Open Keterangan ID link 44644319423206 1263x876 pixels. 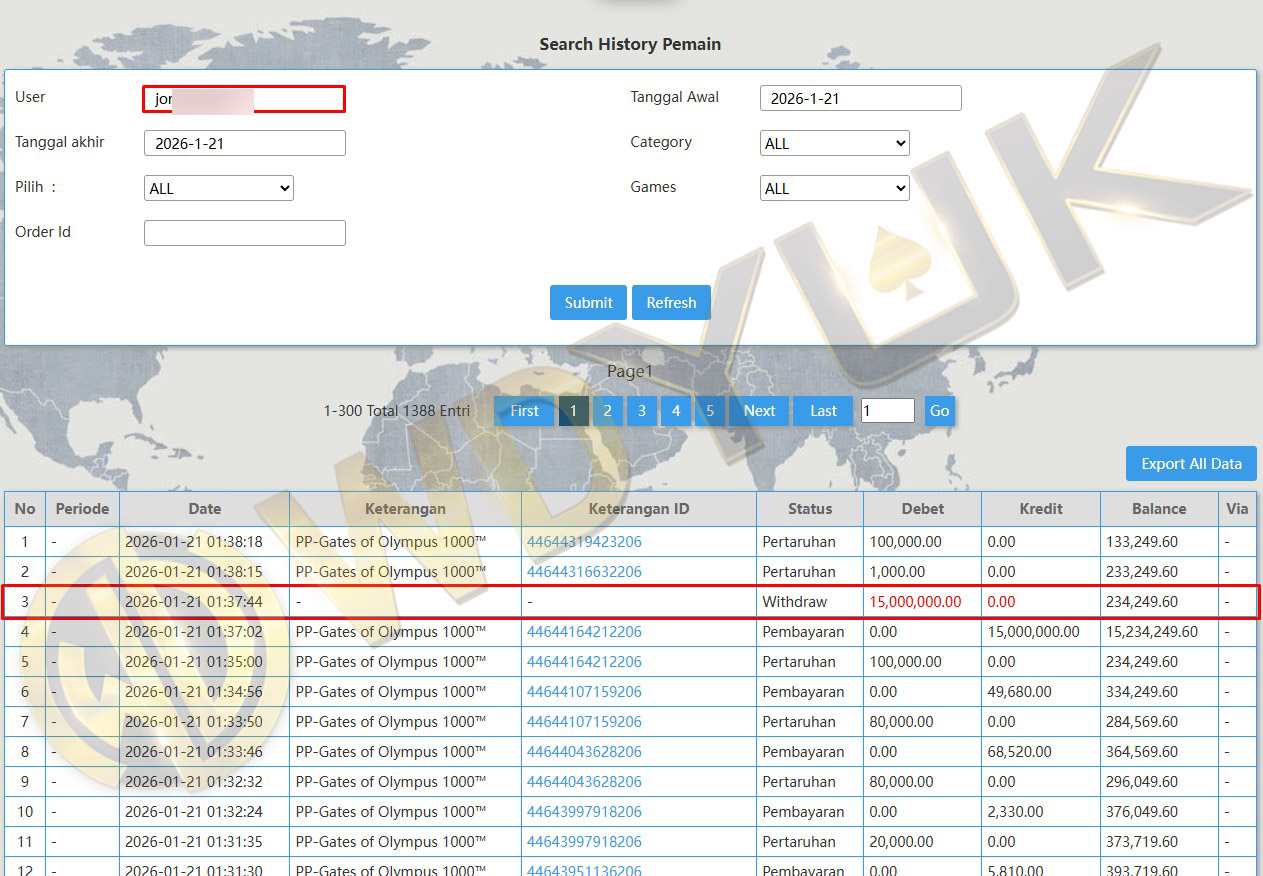[x=584, y=542]
